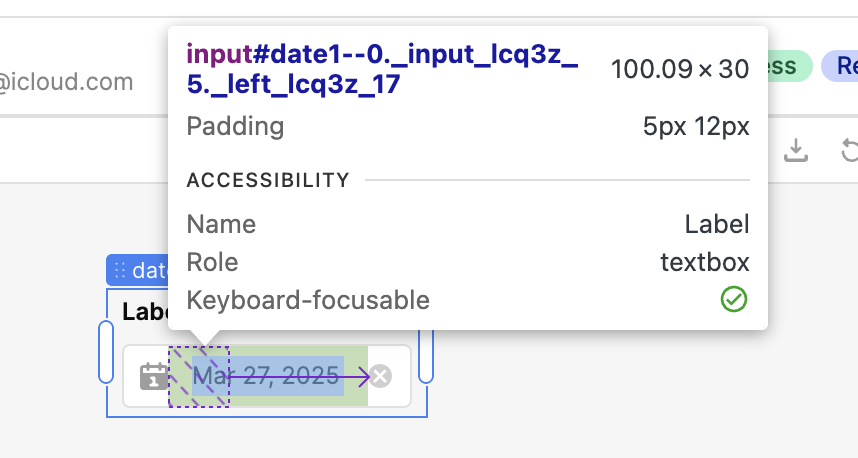
Task: Click the blue 'Re' badge at top right
Action: pyautogui.click(x=840, y=66)
